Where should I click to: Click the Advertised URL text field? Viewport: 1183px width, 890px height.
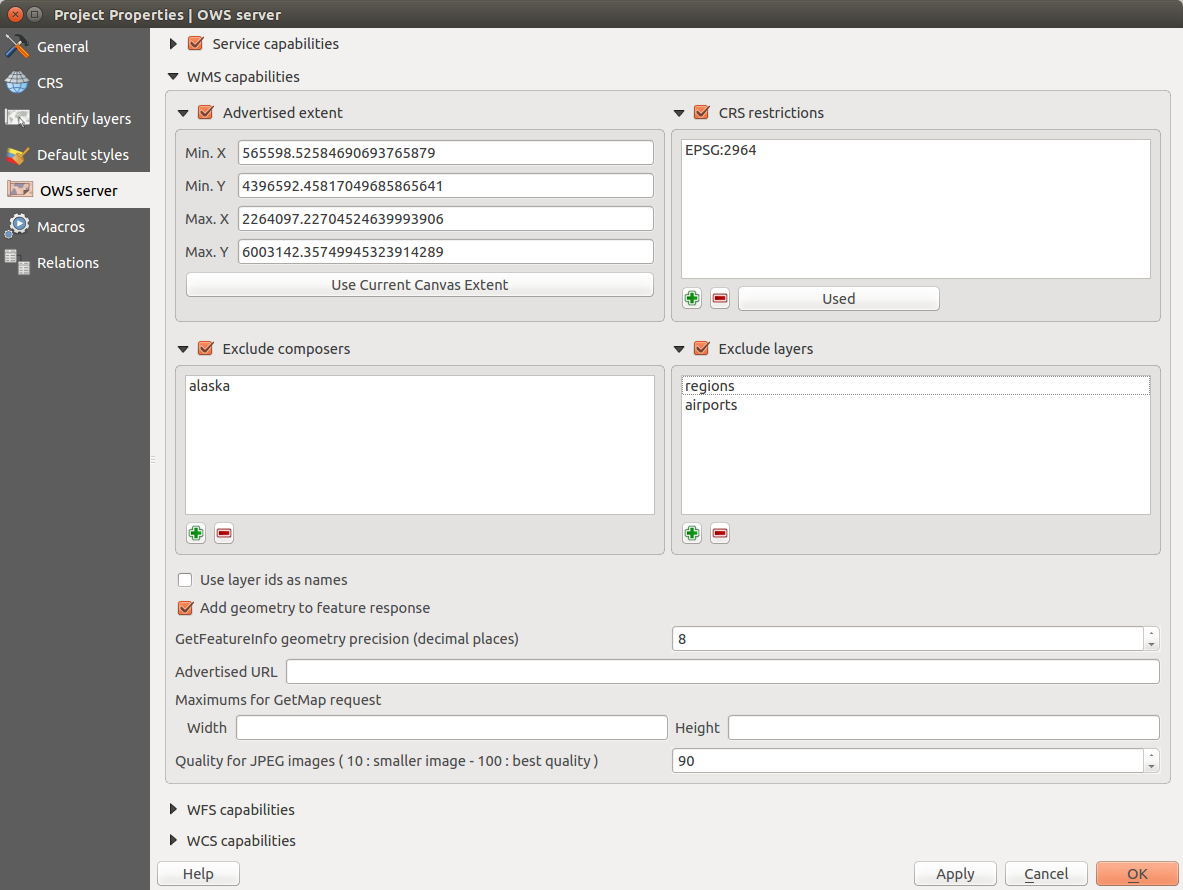(722, 672)
